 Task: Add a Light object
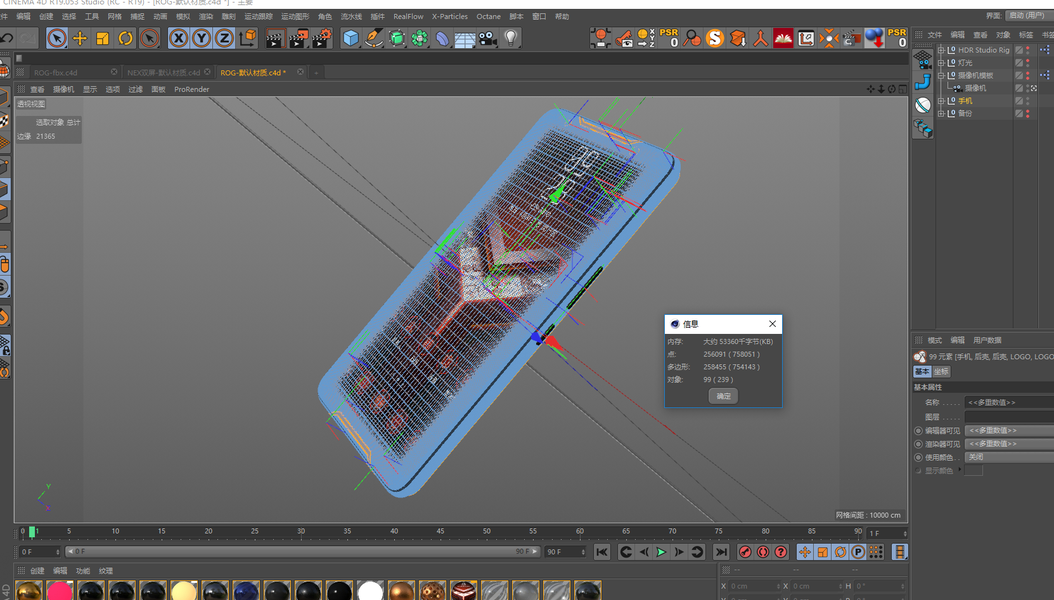(x=511, y=38)
